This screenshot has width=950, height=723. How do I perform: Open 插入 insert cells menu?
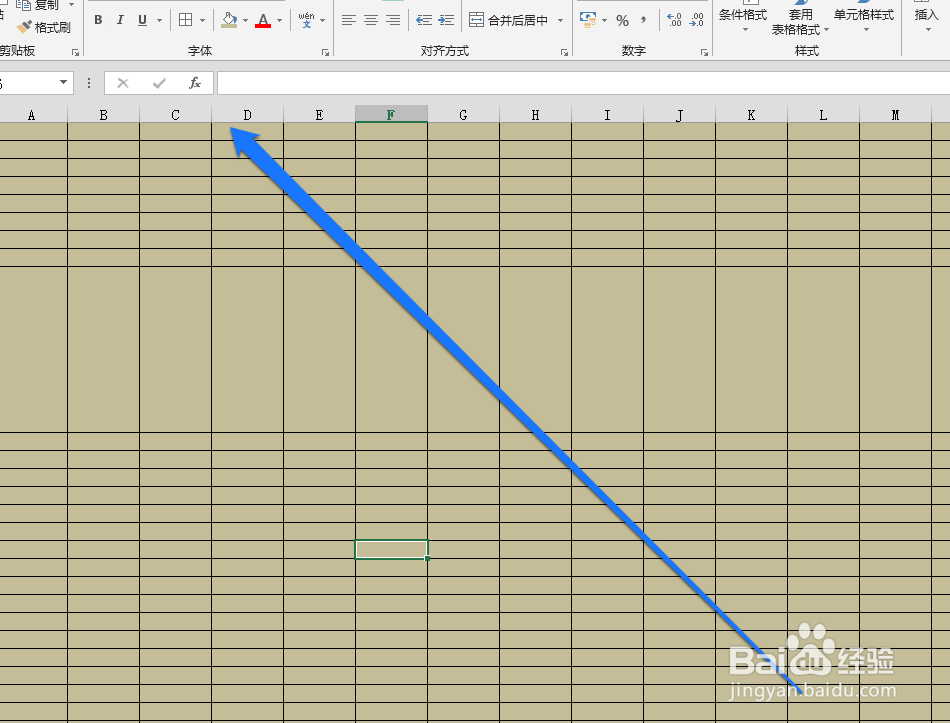pos(926,18)
